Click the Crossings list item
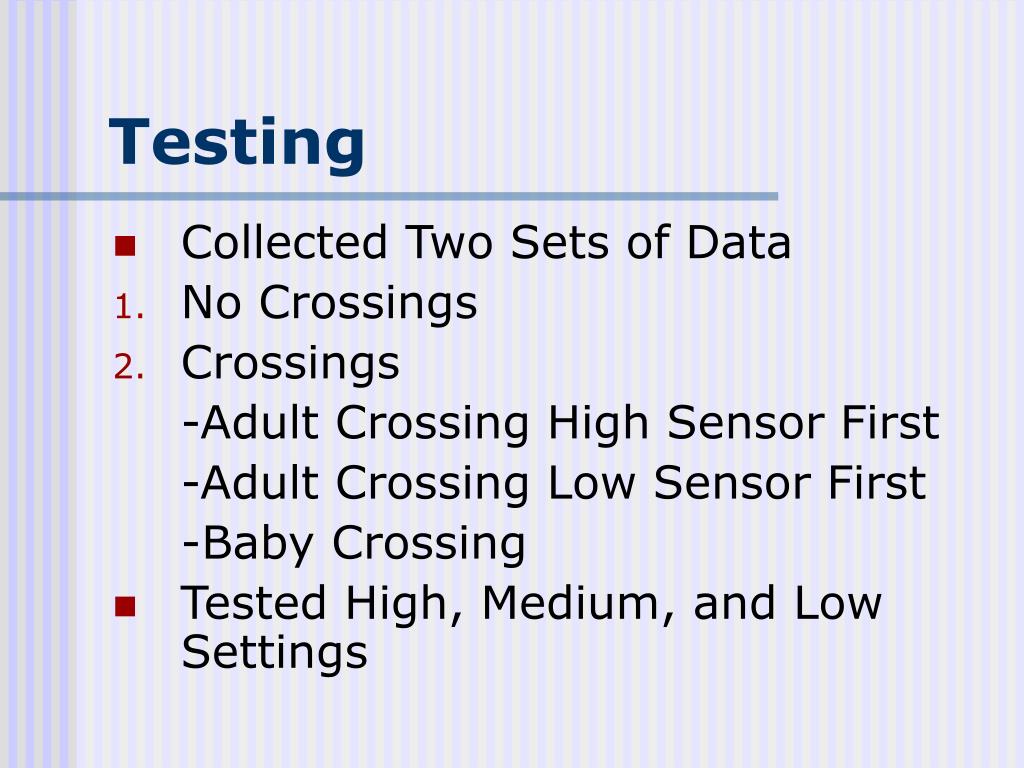This screenshot has height=768, width=1024. [x=291, y=364]
